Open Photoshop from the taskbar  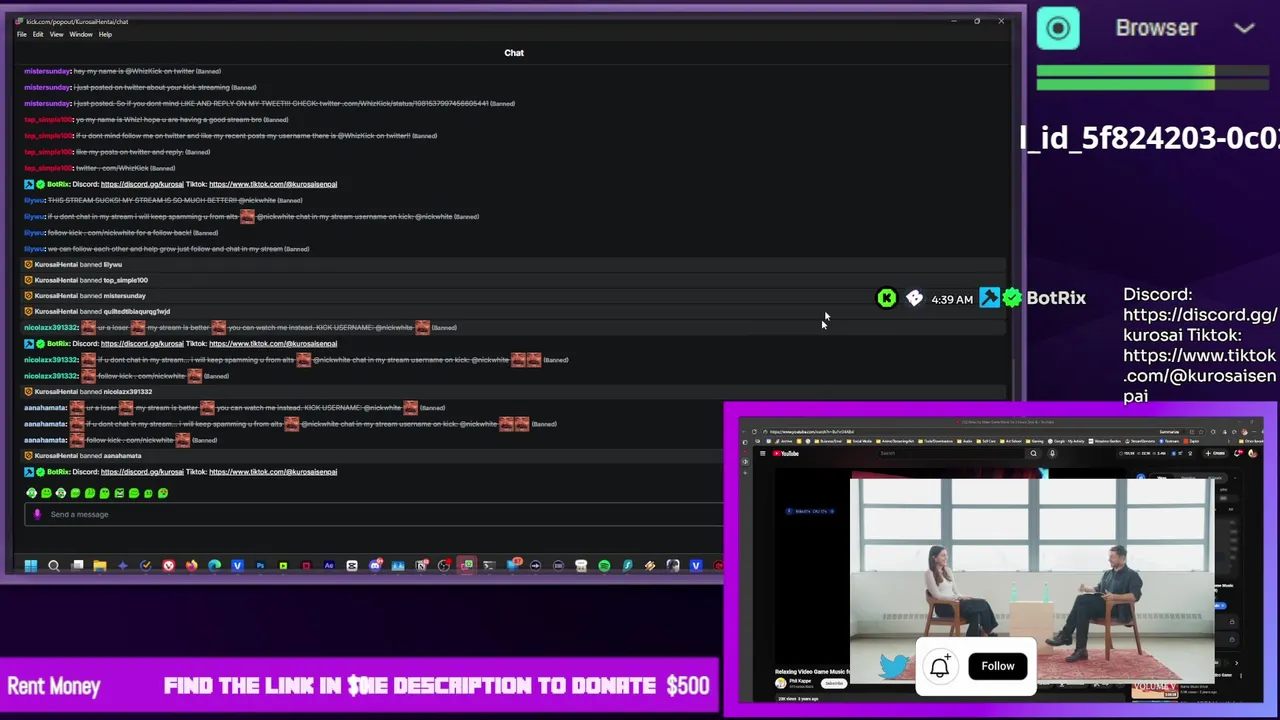pyautogui.click(x=261, y=566)
